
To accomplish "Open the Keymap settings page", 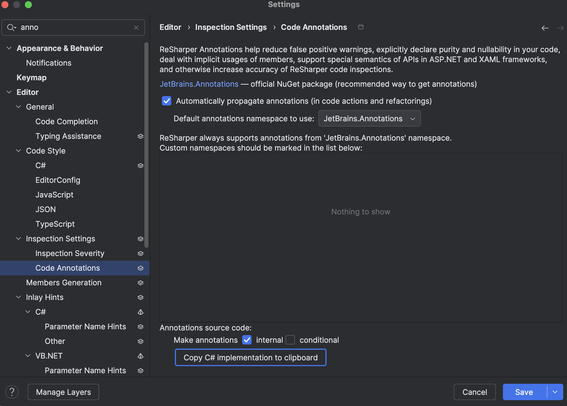I will point(31,78).
